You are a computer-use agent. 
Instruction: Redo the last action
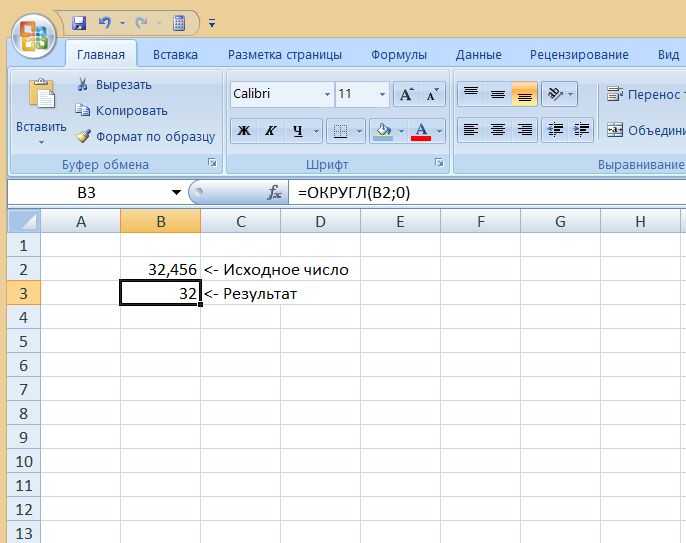tap(141, 22)
